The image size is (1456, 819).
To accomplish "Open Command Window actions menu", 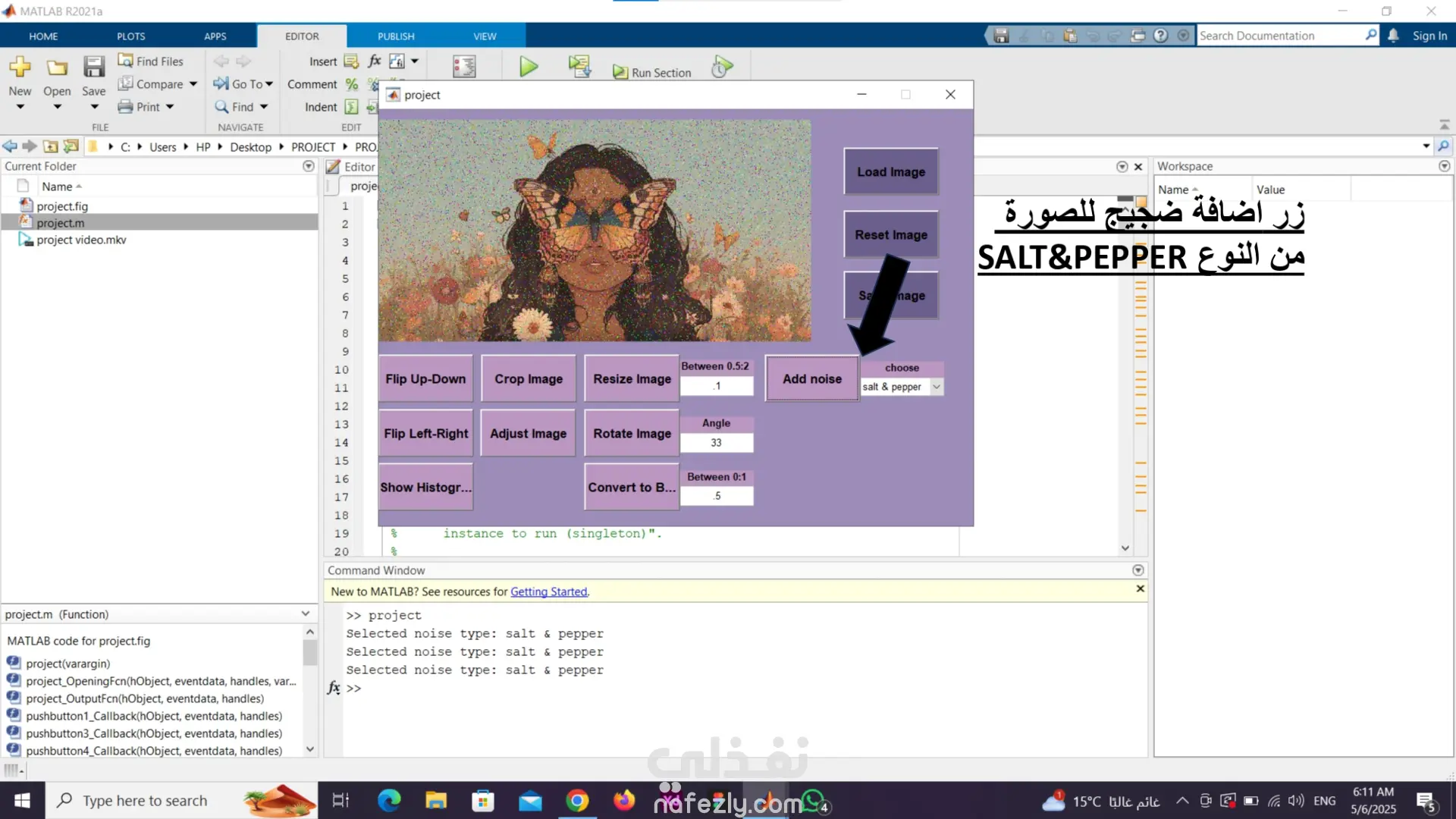I will 1137,570.
